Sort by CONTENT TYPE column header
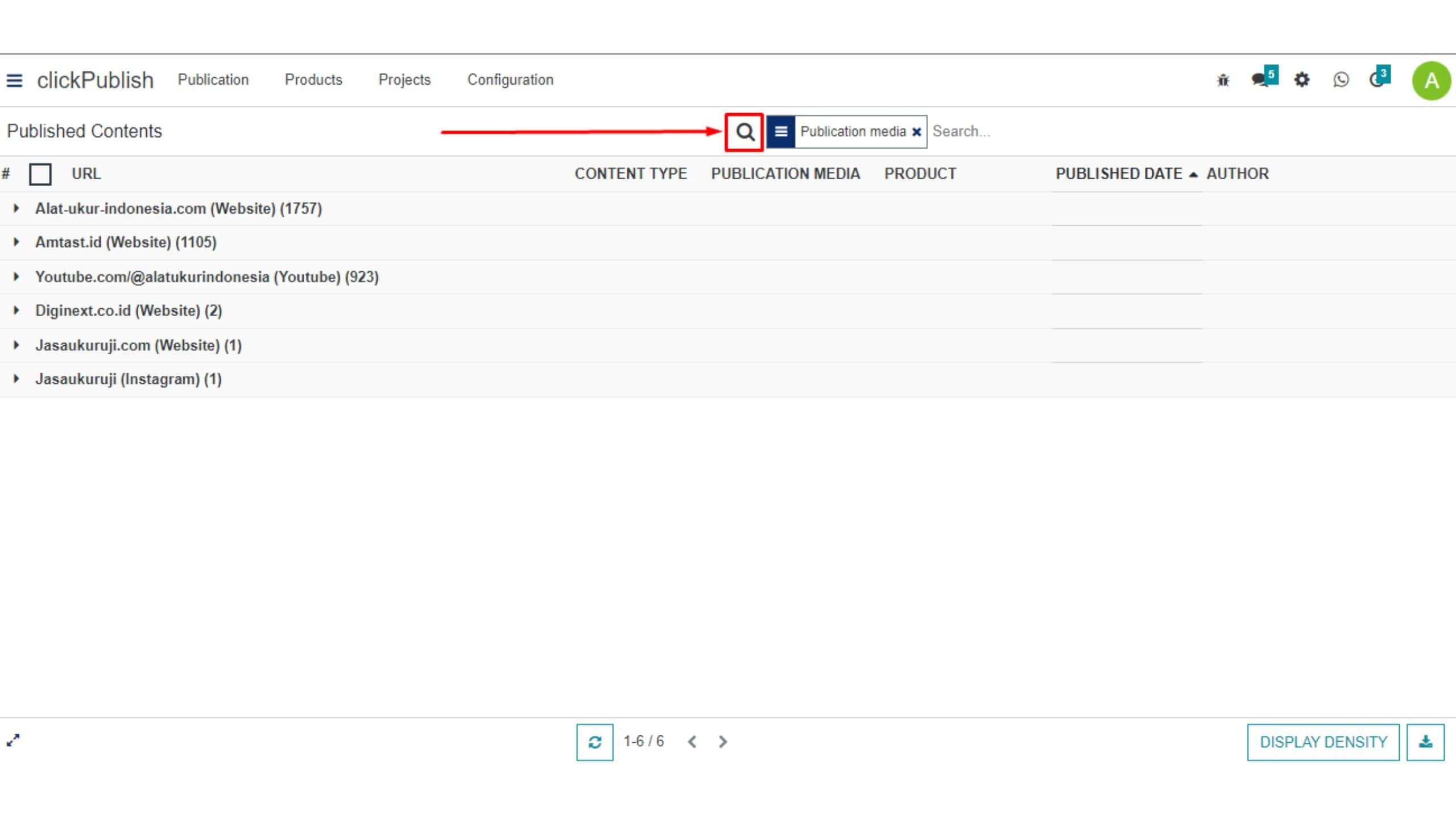Screen dimensions: 1456x819 pyautogui.click(x=631, y=173)
